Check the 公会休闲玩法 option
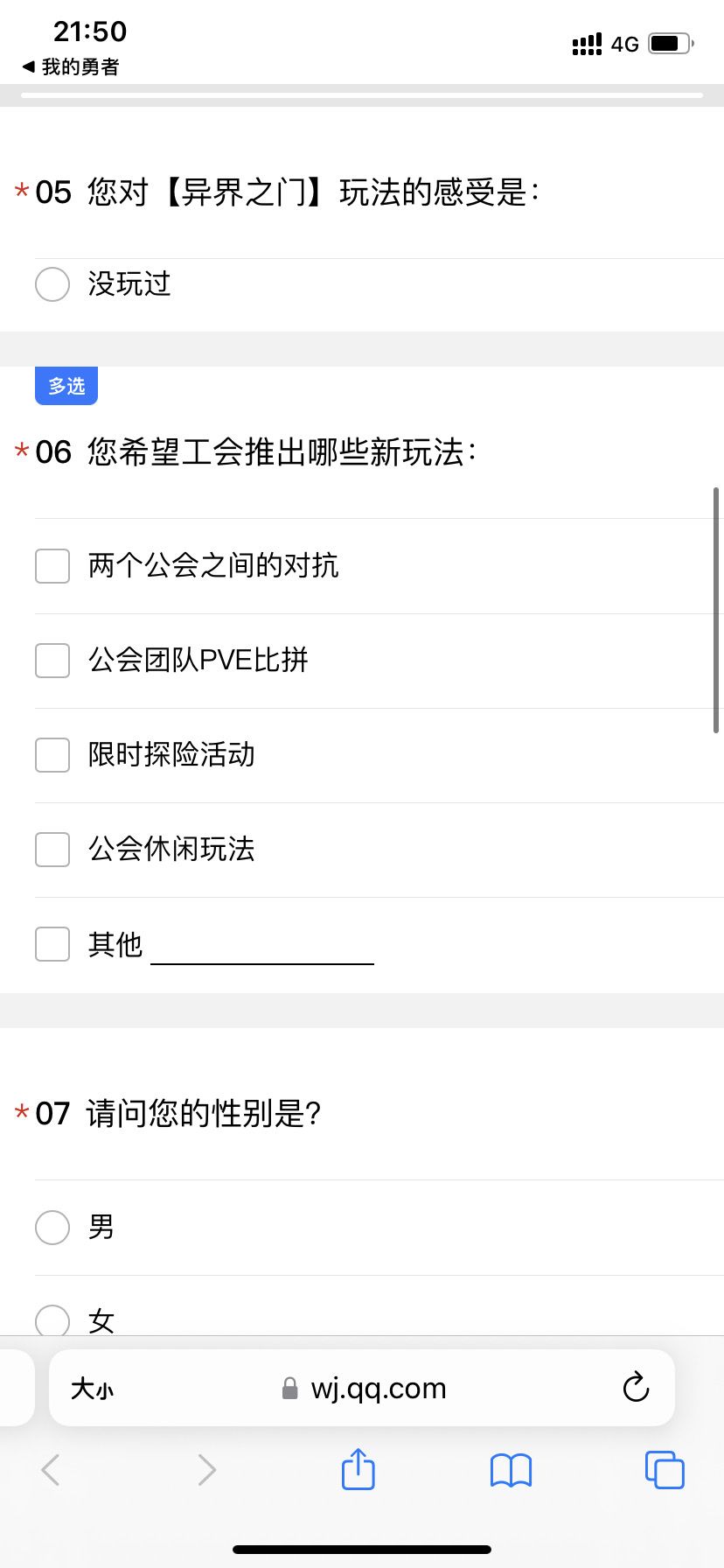 point(52,850)
